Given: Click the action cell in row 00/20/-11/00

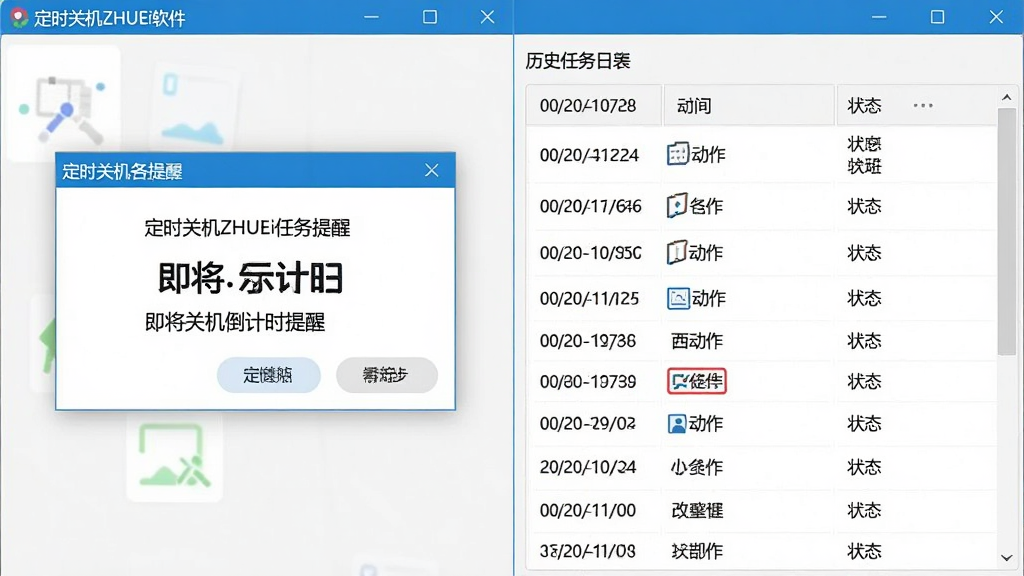Looking at the screenshot, I should coord(697,510).
